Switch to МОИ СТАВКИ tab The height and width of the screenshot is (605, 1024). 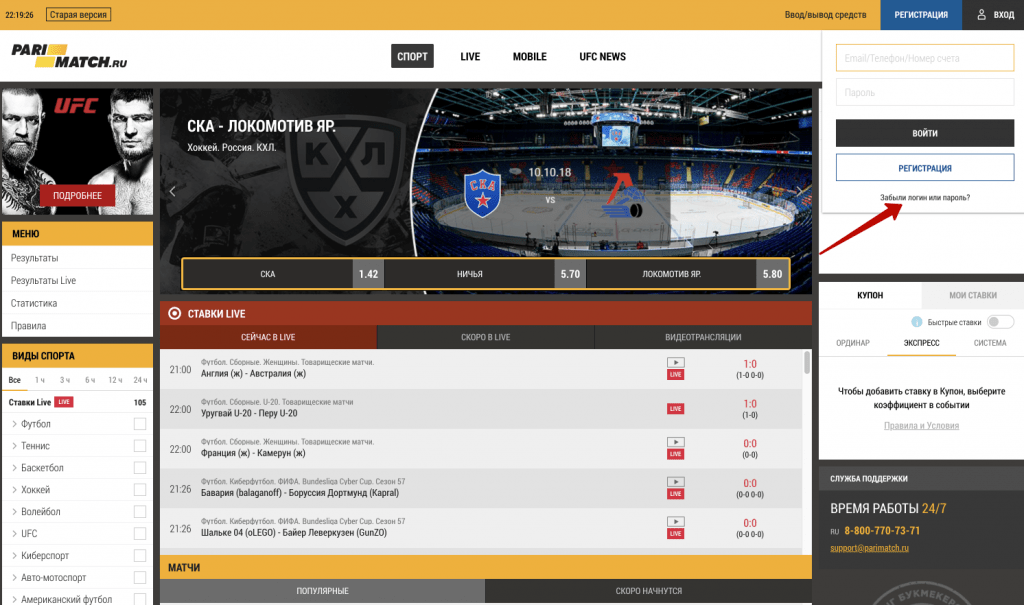[x=972, y=295]
